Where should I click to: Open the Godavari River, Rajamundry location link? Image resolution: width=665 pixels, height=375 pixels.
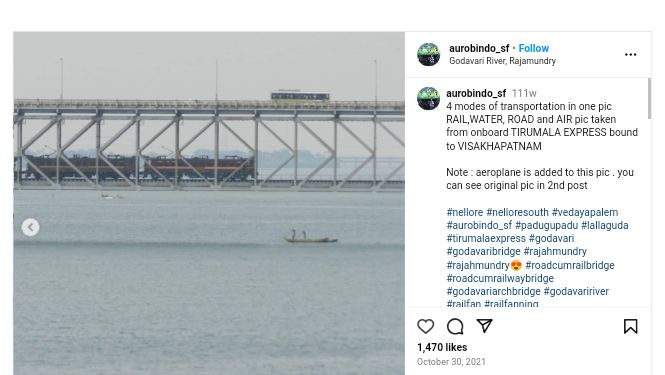503,61
